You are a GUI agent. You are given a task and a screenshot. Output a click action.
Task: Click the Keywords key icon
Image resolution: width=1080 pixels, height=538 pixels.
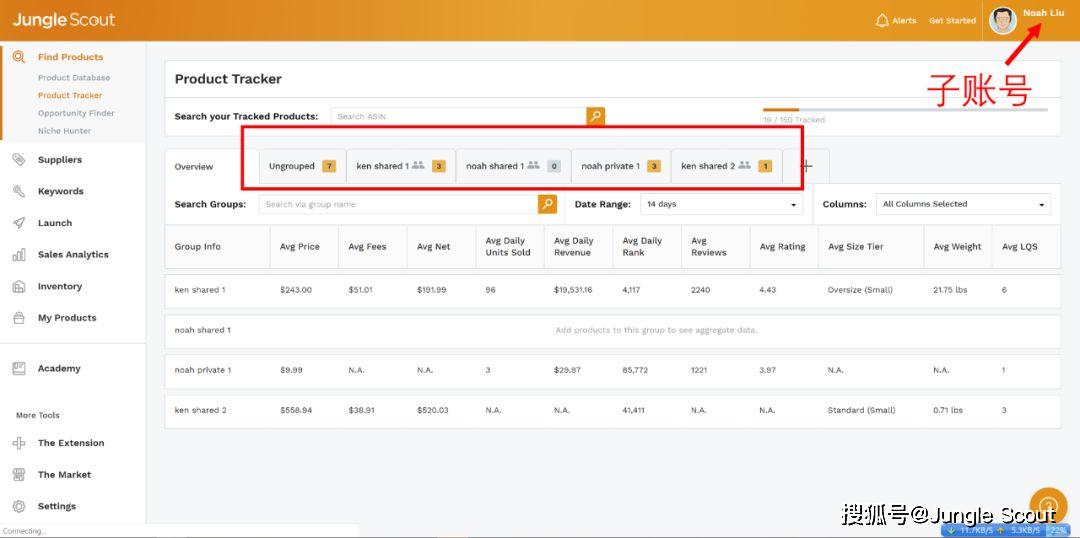coord(19,192)
